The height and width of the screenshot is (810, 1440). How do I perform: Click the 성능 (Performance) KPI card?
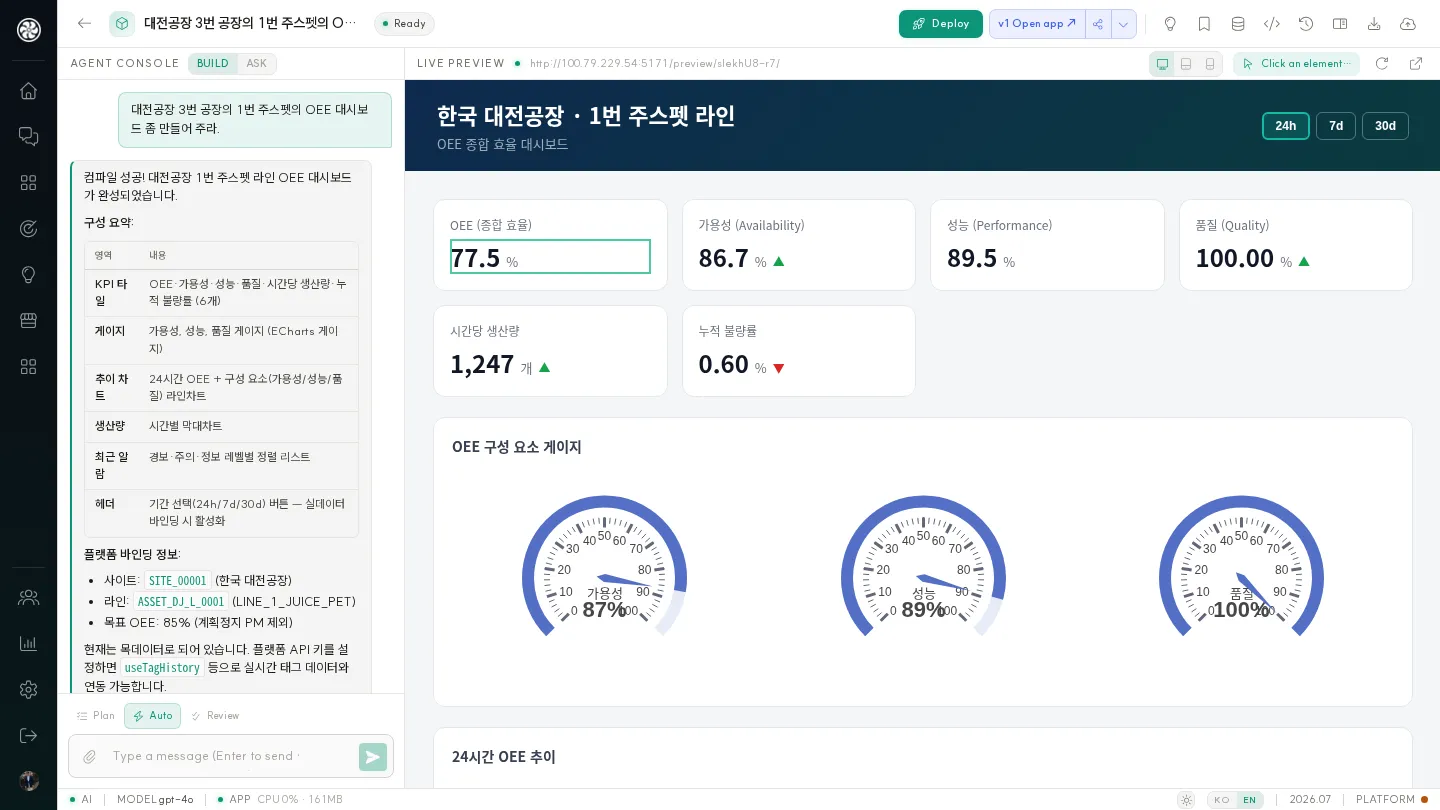pyautogui.click(x=1047, y=245)
